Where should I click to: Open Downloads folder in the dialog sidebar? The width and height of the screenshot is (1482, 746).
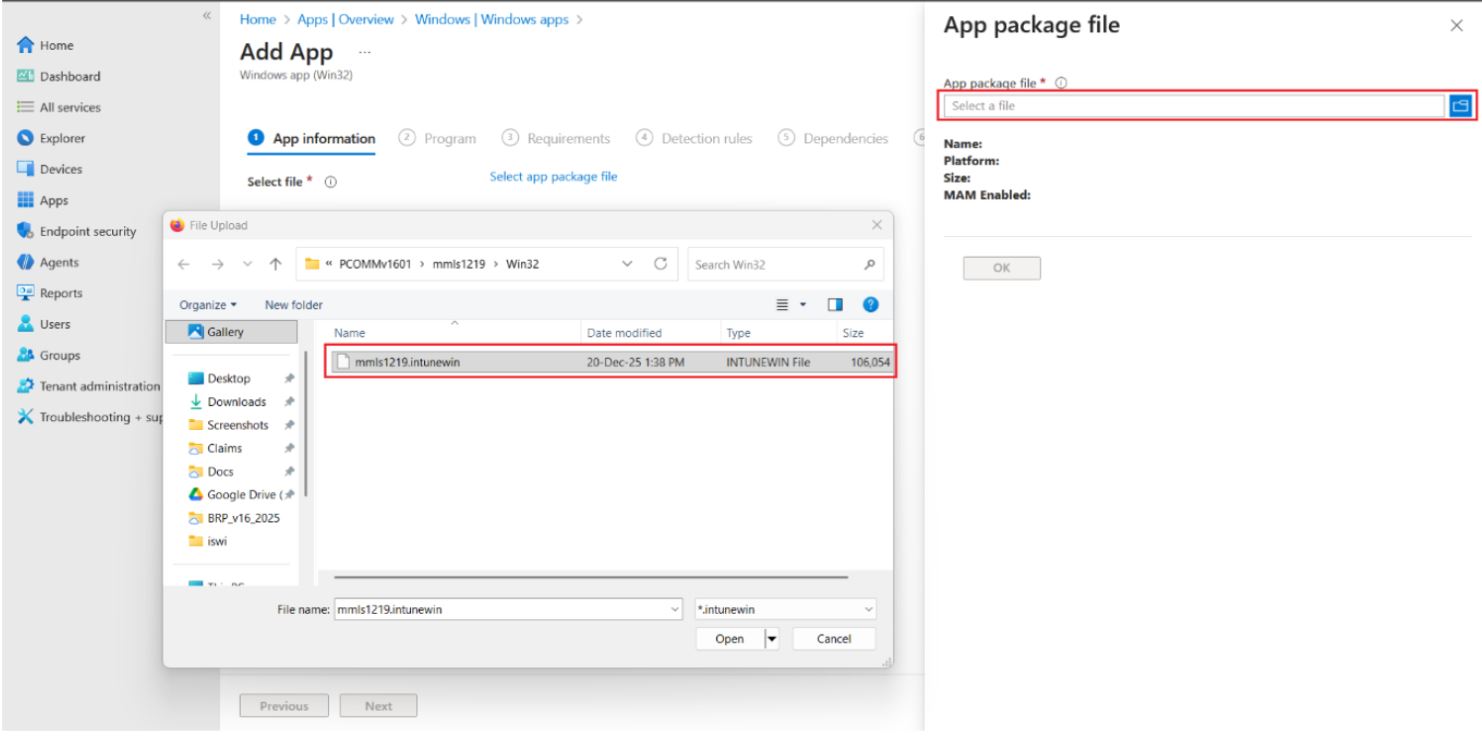point(237,402)
